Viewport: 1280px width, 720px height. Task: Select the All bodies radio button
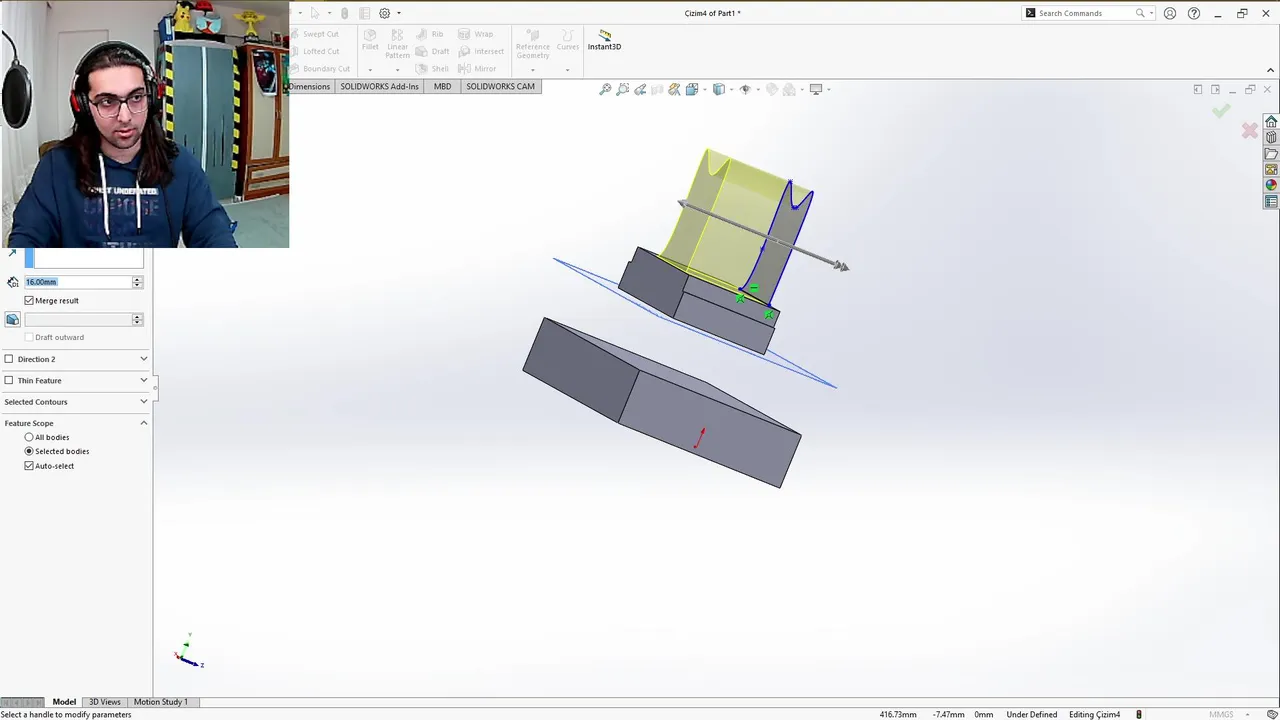pyautogui.click(x=29, y=437)
